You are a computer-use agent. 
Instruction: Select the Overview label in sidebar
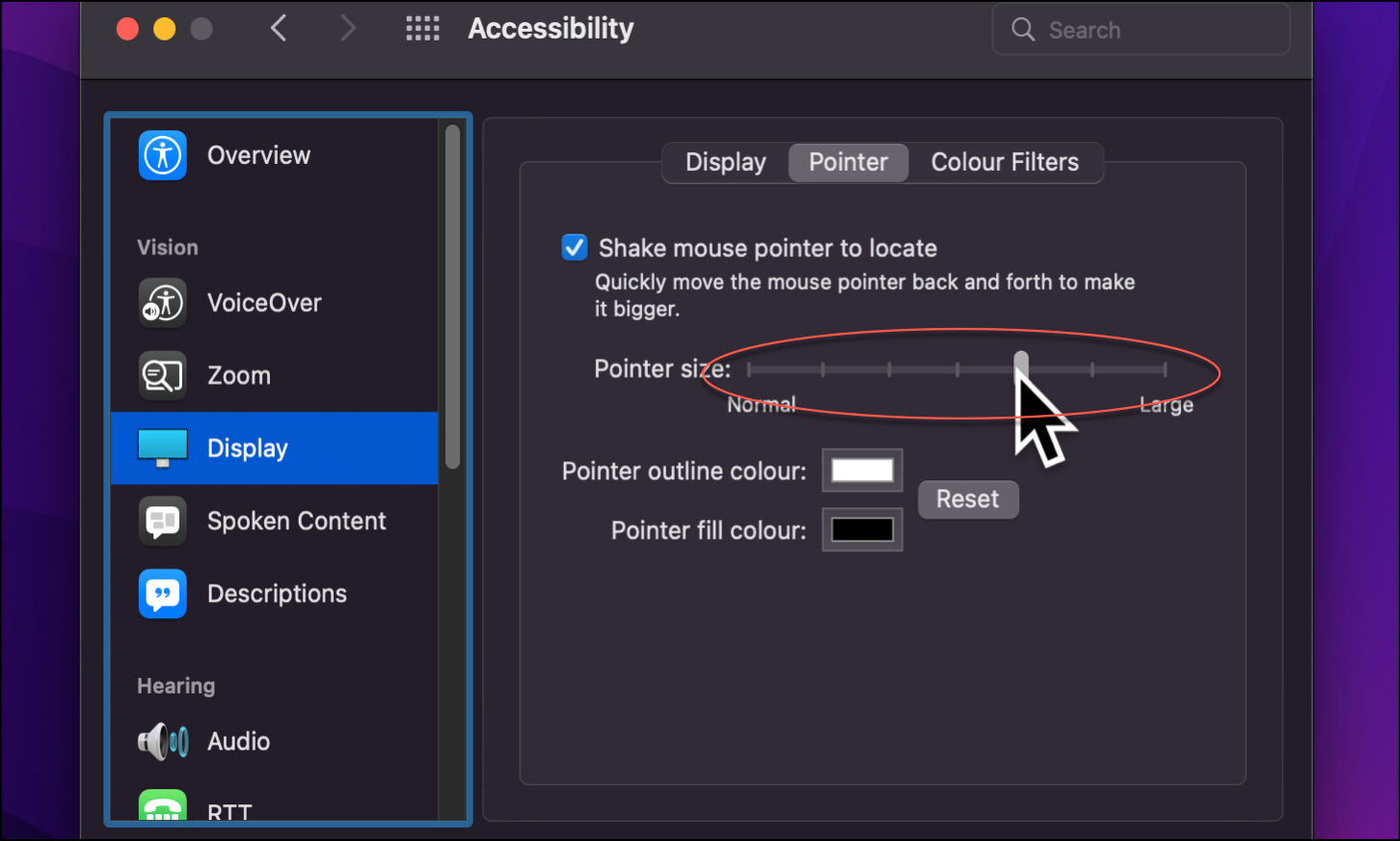pyautogui.click(x=258, y=155)
